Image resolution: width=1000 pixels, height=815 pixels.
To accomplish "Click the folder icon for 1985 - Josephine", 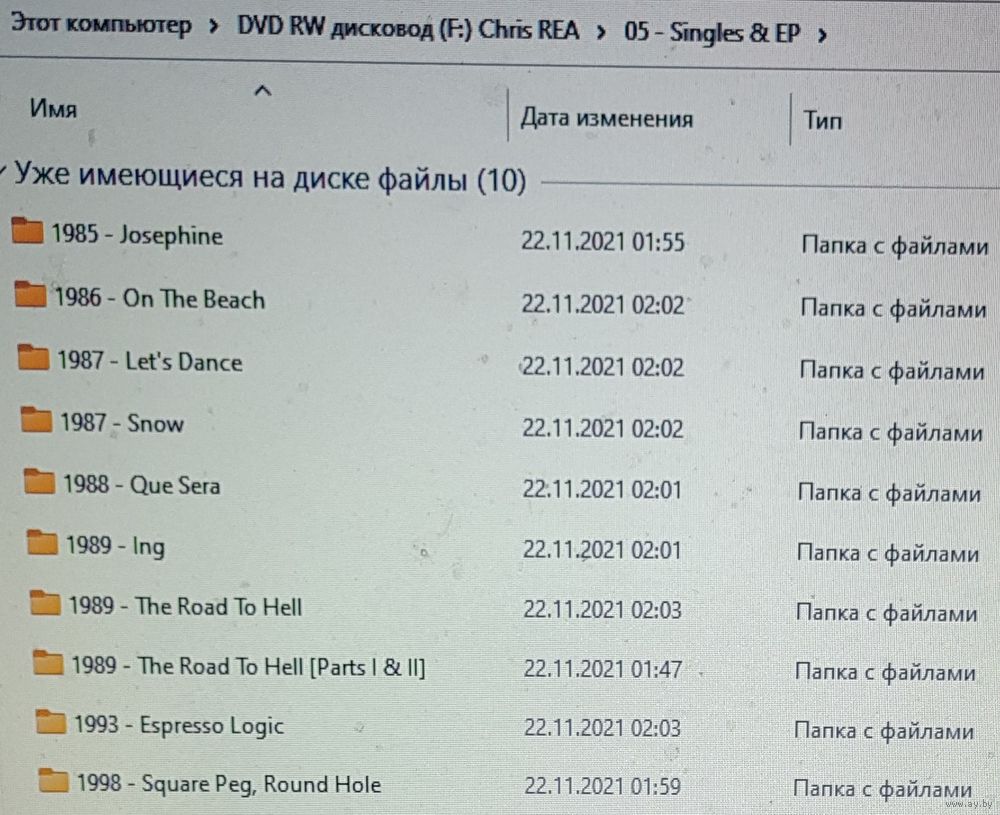I will pyautogui.click(x=27, y=230).
